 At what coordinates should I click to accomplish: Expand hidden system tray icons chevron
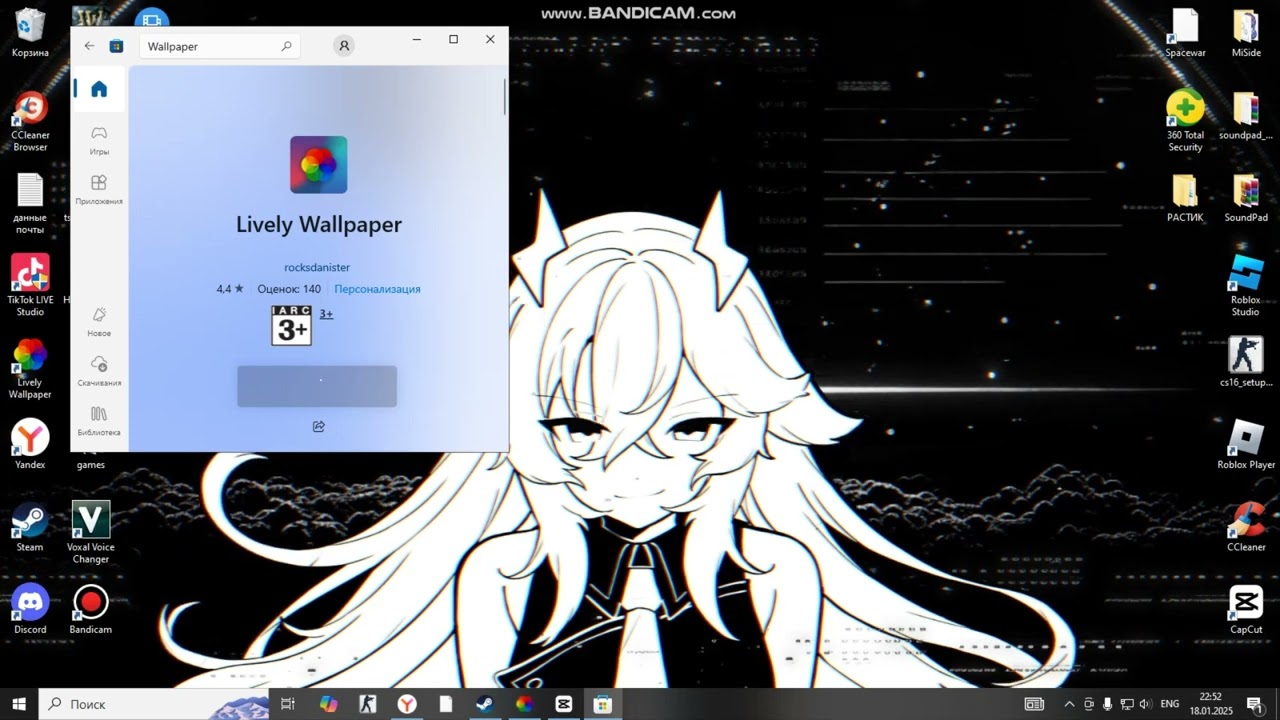tap(1069, 704)
